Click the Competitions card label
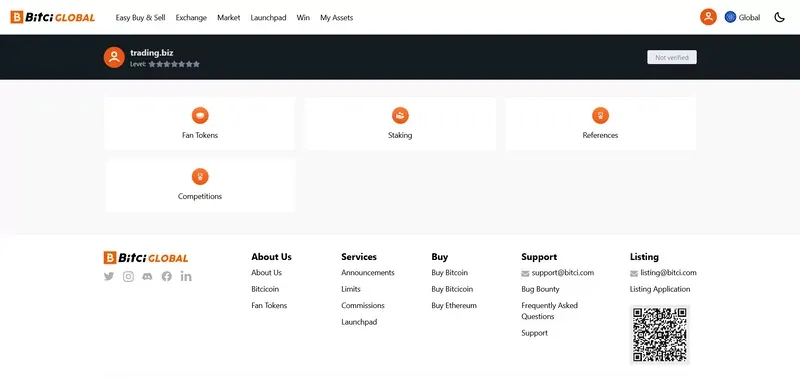 coord(200,196)
